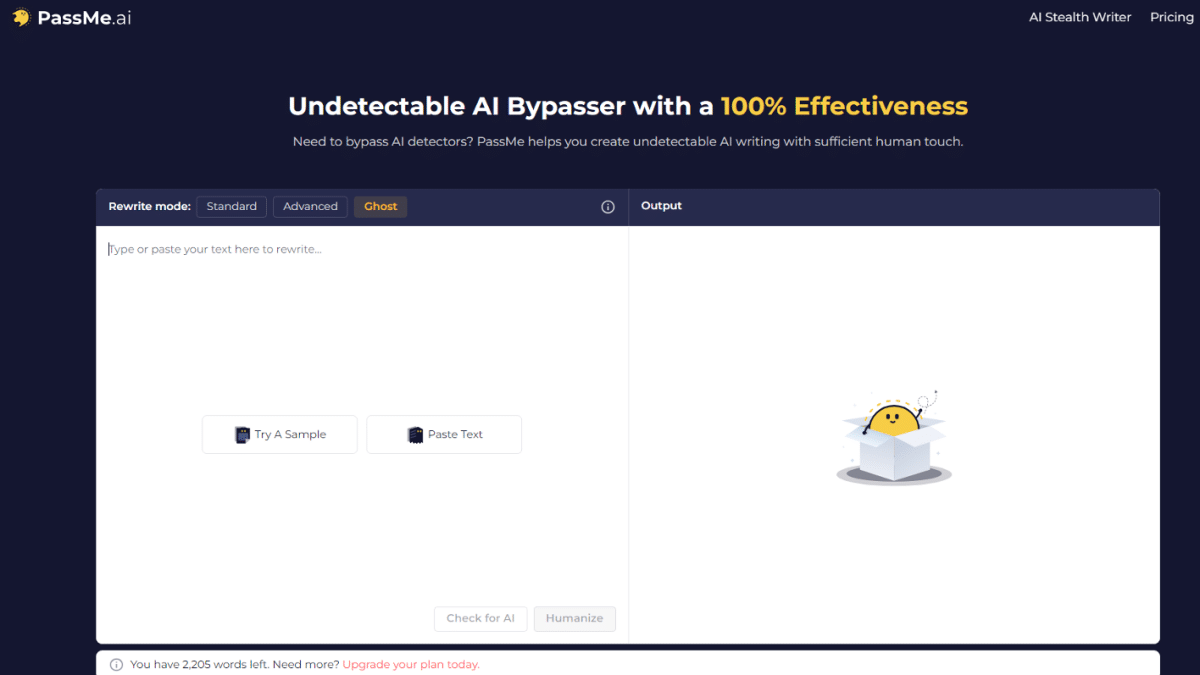The width and height of the screenshot is (1200, 675).
Task: Click the smiling sun mascot in the Output panel
Action: [x=893, y=420]
